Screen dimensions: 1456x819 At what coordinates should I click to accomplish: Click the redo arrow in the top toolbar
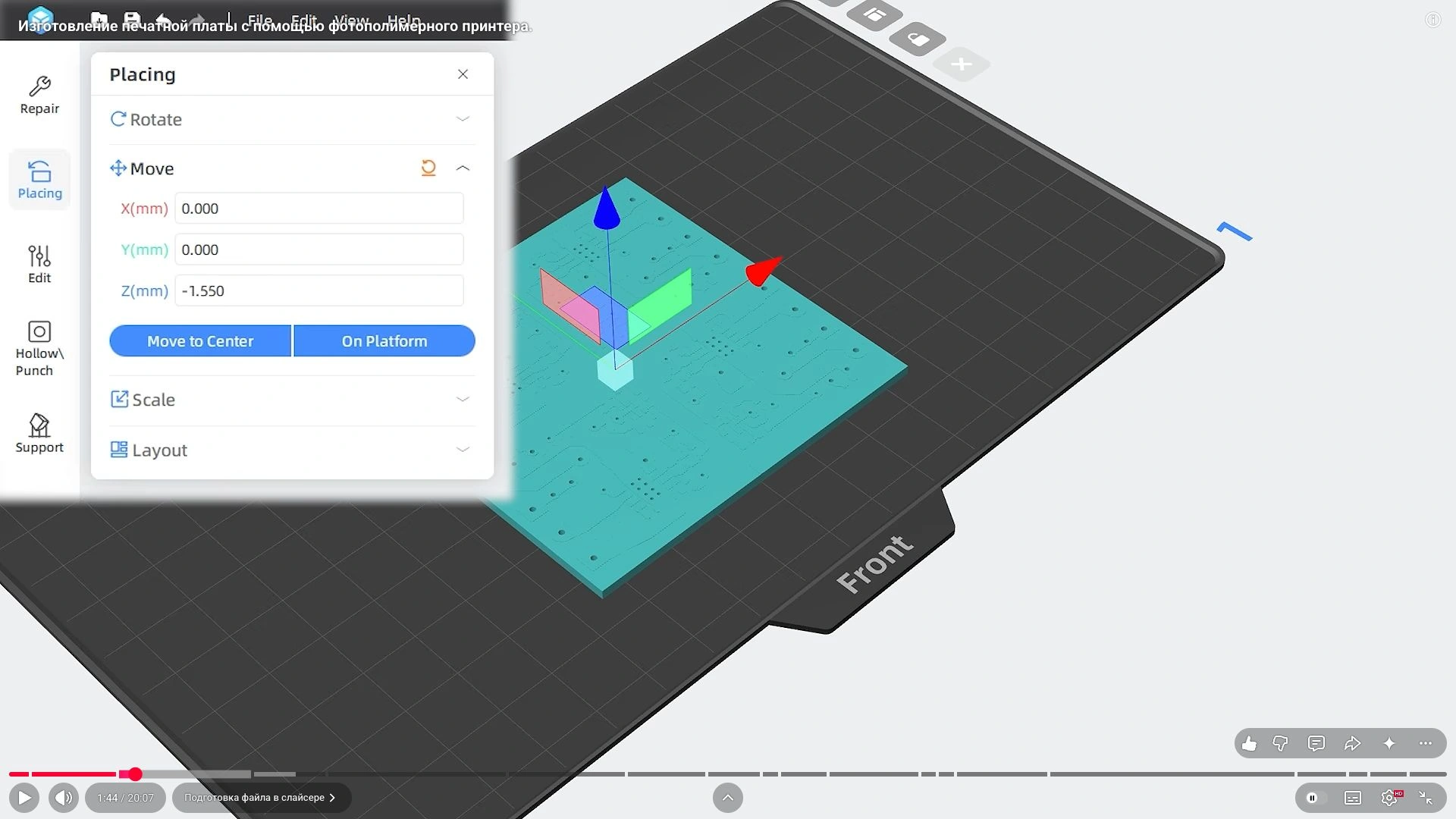(196, 19)
